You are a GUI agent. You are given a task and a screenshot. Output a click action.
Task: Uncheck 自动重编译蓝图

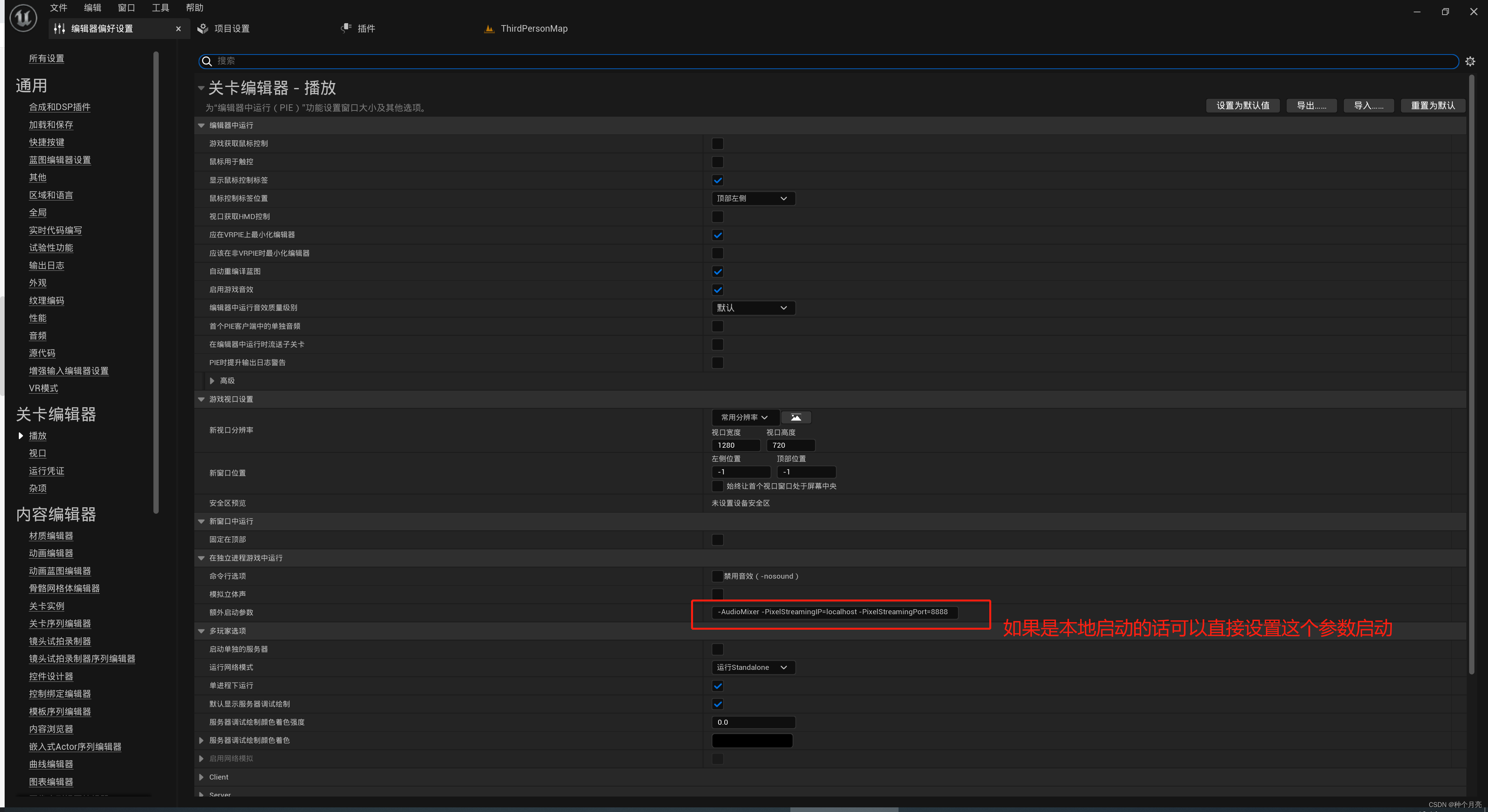point(717,272)
